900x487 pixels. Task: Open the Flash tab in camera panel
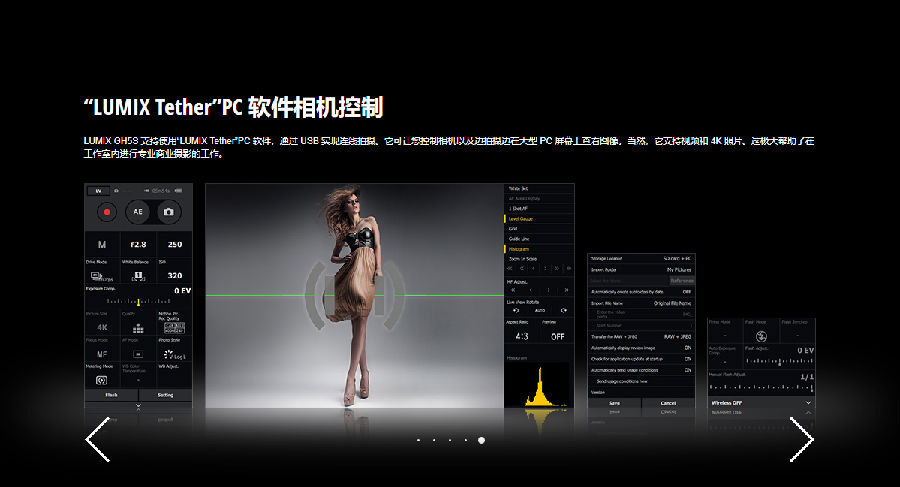(111, 395)
